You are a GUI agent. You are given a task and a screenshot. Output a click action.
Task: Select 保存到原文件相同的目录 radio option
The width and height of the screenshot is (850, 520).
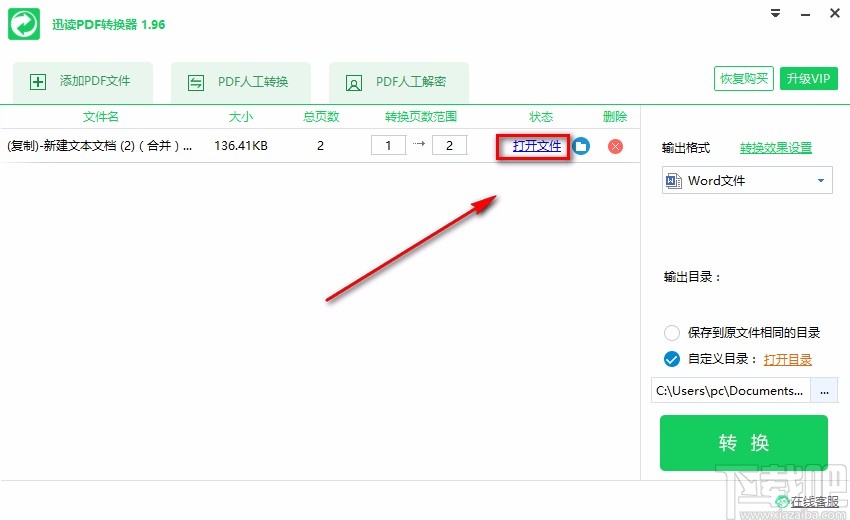point(672,332)
